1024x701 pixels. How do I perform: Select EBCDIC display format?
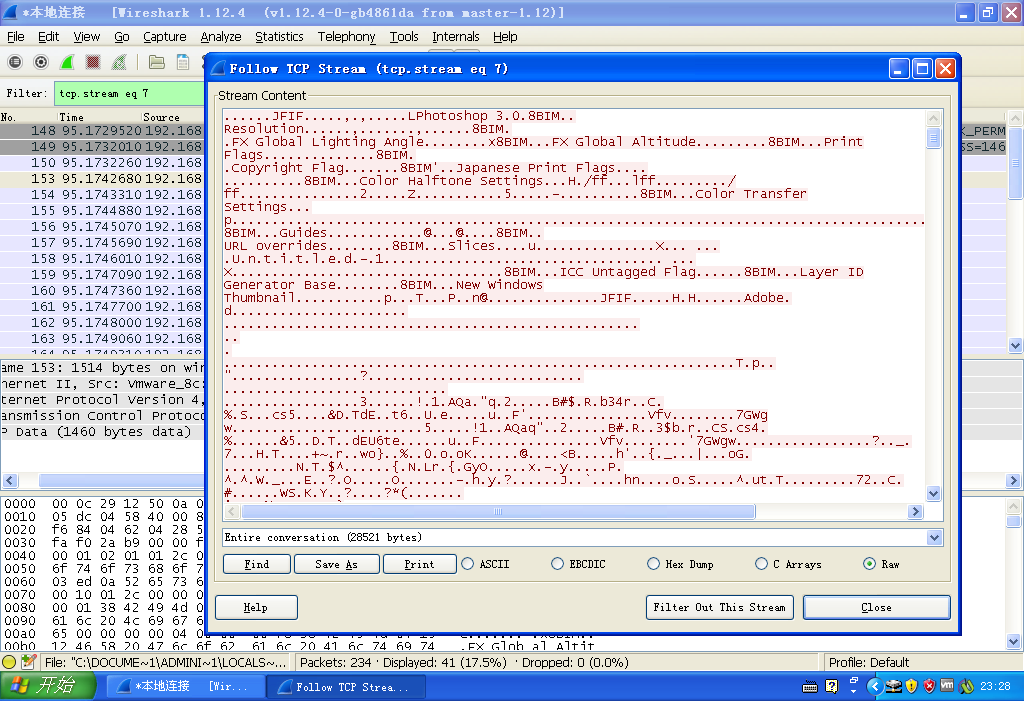pyautogui.click(x=557, y=564)
